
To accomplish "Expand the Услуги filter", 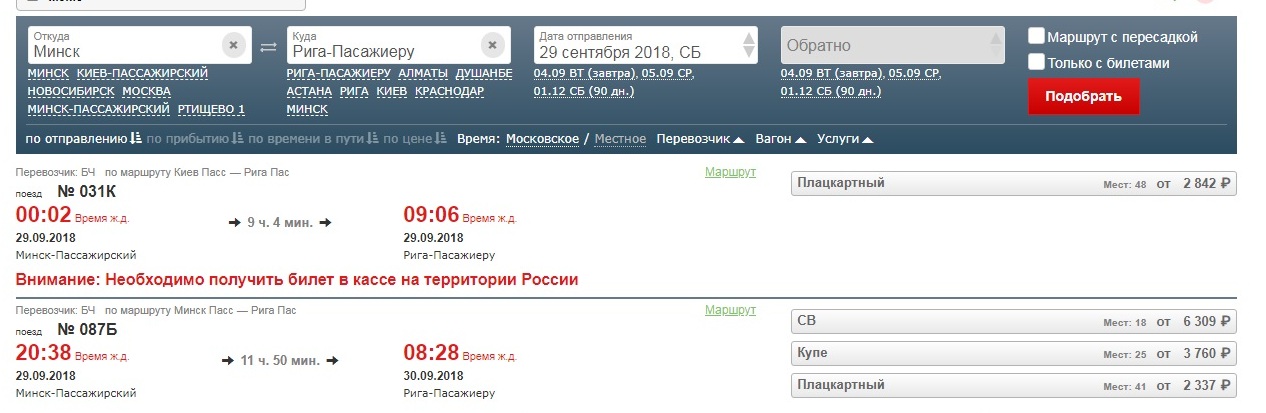I will (845, 139).
